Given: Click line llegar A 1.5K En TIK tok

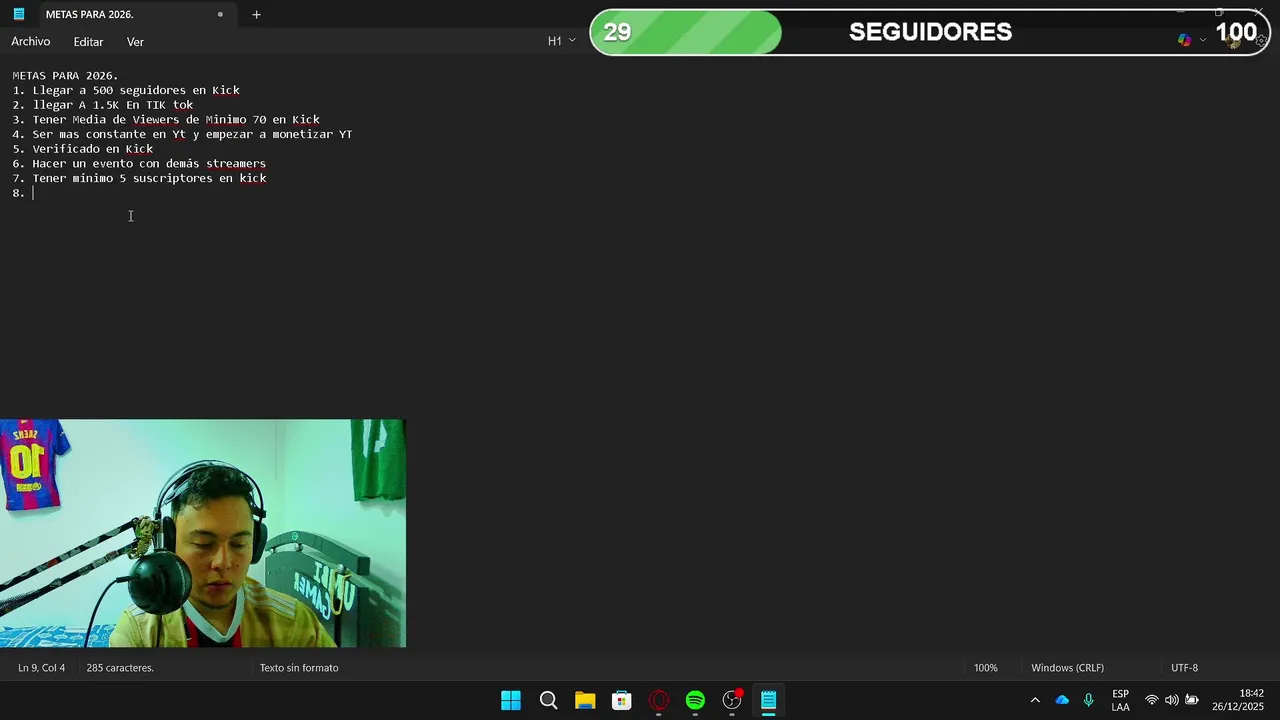Looking at the screenshot, I should point(113,105).
